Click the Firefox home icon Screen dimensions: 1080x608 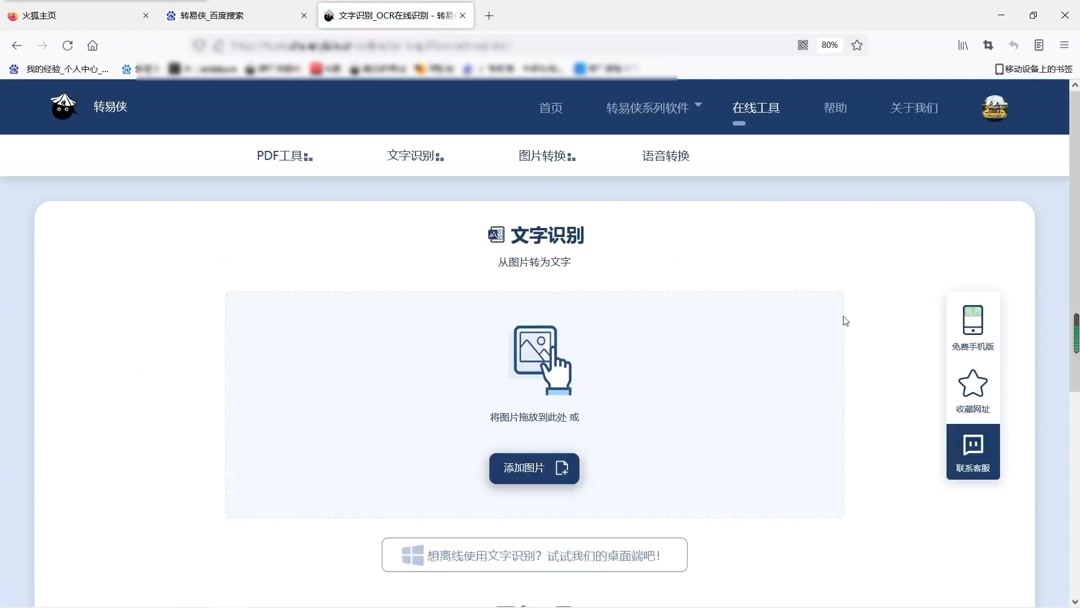(x=92, y=45)
